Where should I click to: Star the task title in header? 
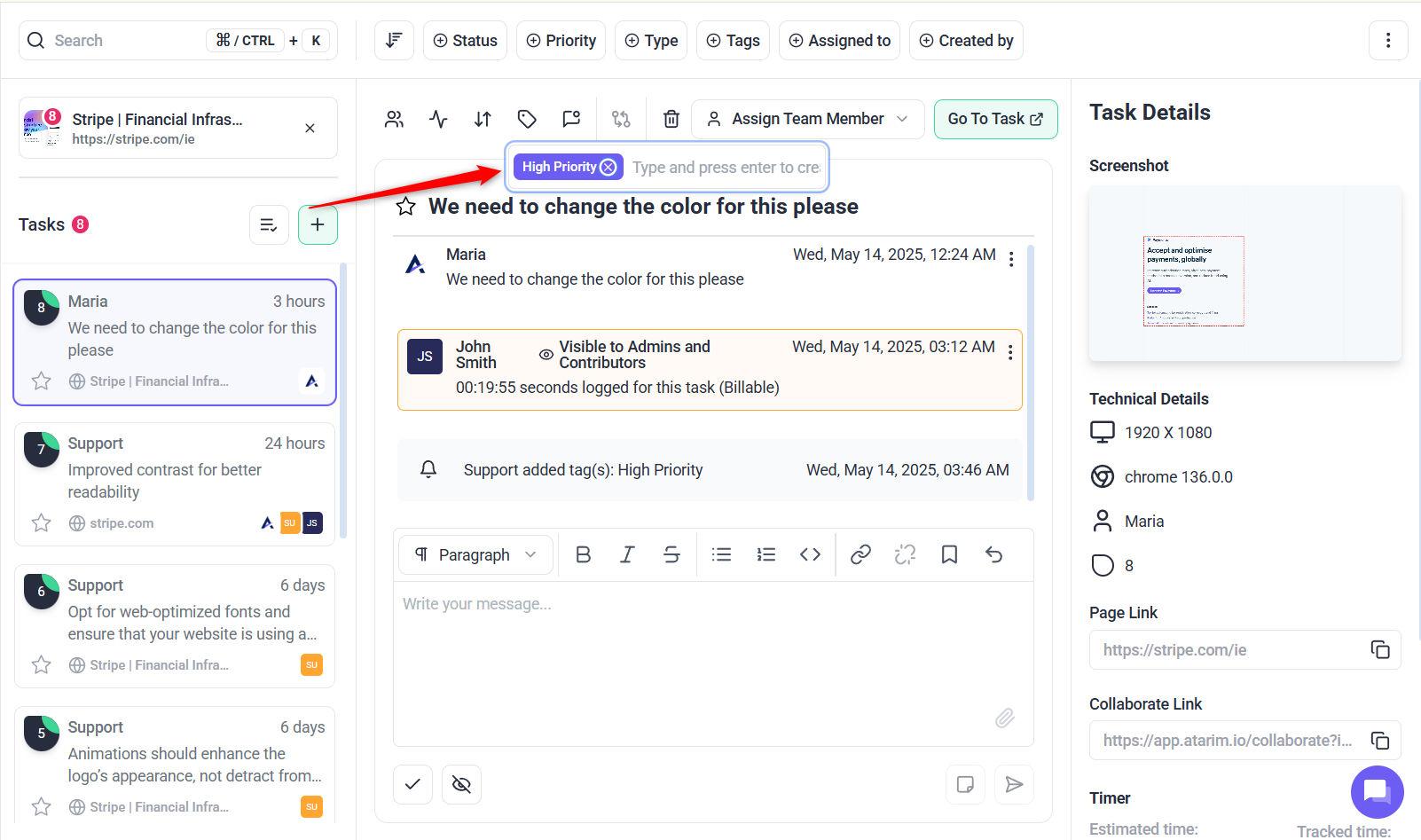click(406, 207)
